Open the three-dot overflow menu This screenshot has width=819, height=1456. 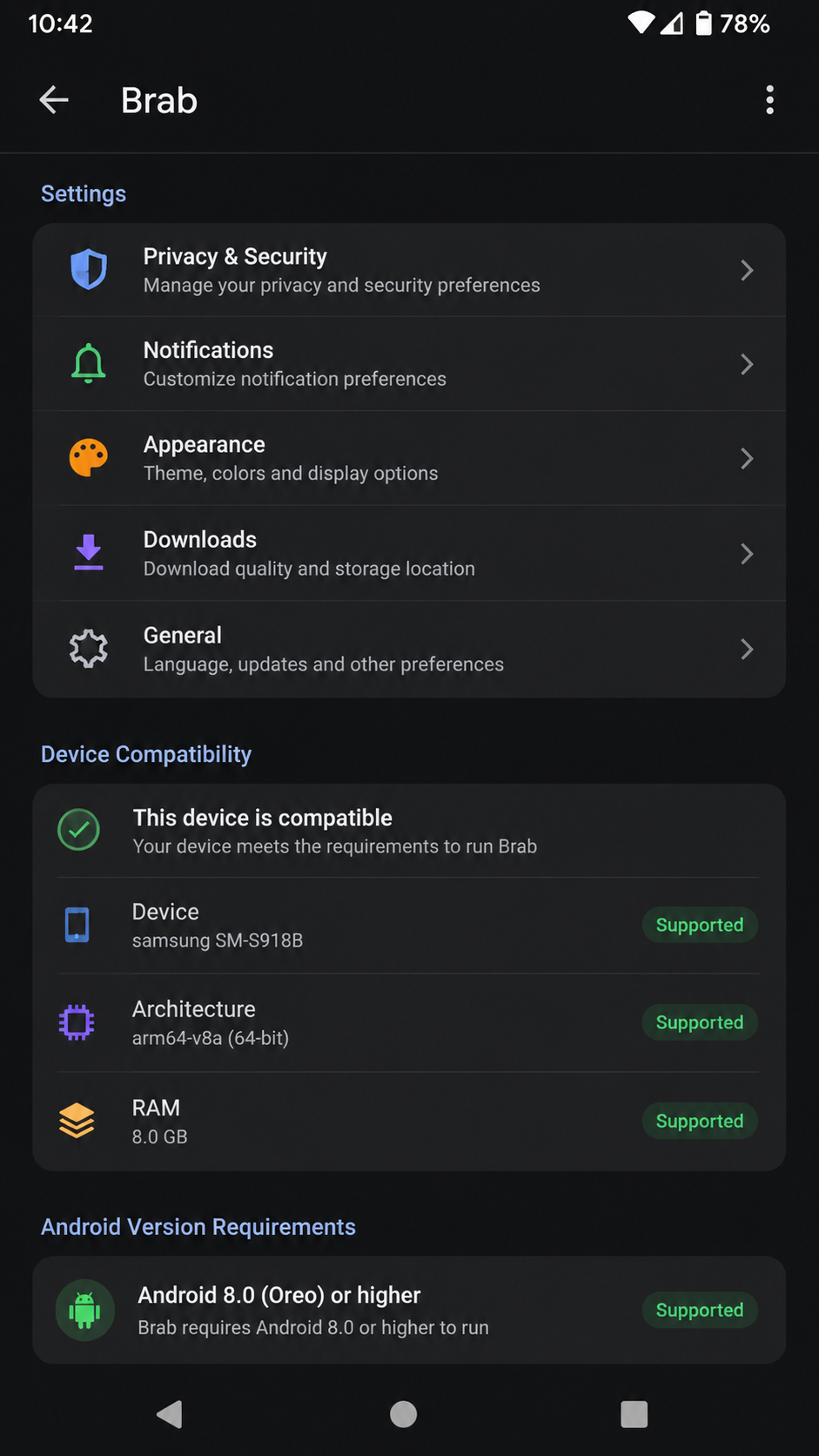pos(769,100)
